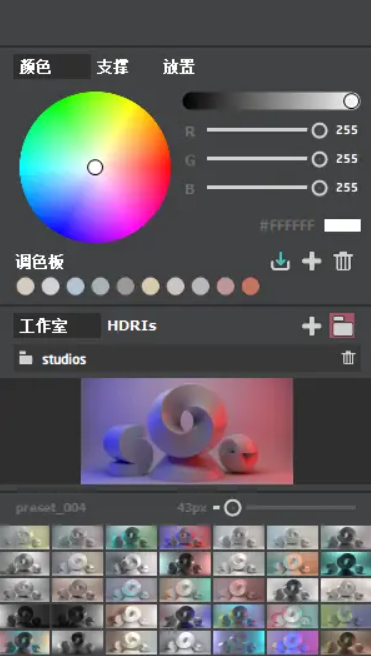Choose the cyan-edged purple thumbnail in bottom row
The width and height of the screenshot is (371, 656).
(239, 643)
